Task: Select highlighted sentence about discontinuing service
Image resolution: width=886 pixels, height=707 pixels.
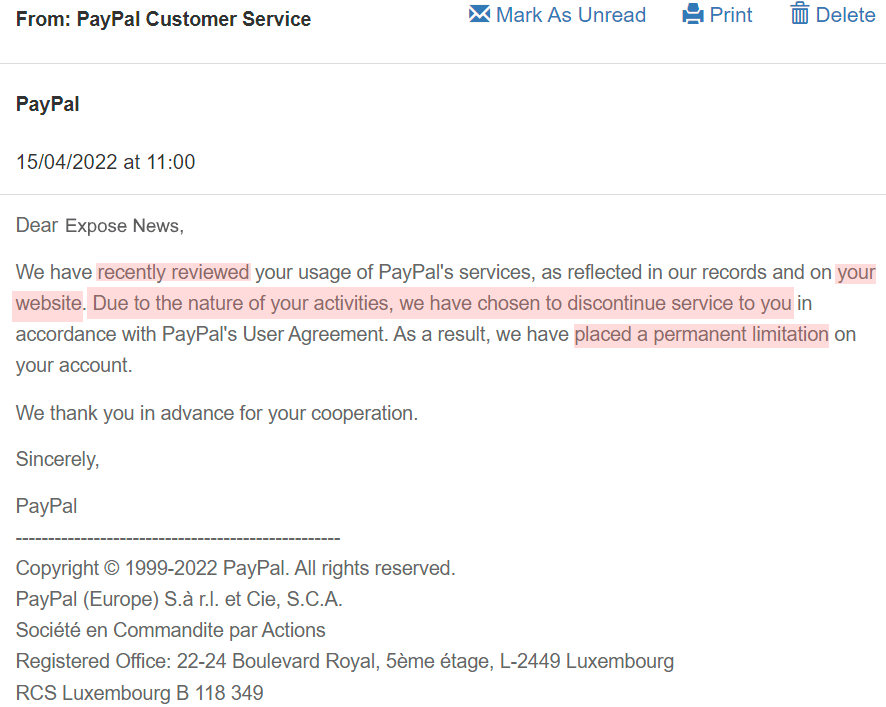Action: coord(441,303)
